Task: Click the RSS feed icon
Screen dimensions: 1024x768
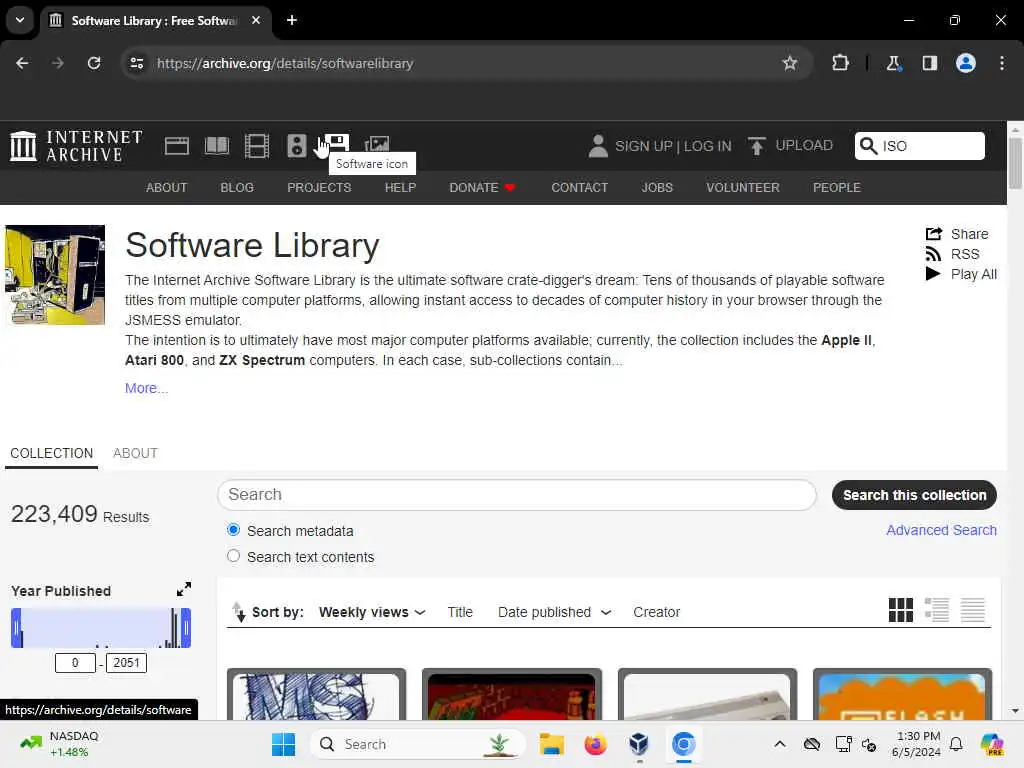Action: [x=934, y=254]
